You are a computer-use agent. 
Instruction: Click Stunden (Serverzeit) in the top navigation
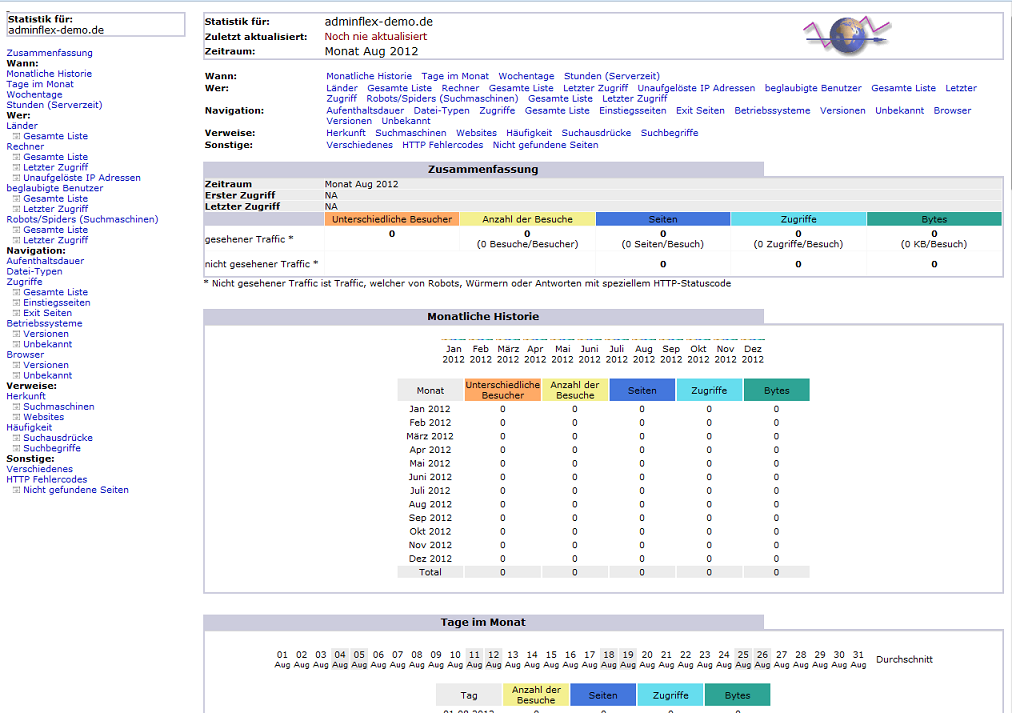pos(612,76)
